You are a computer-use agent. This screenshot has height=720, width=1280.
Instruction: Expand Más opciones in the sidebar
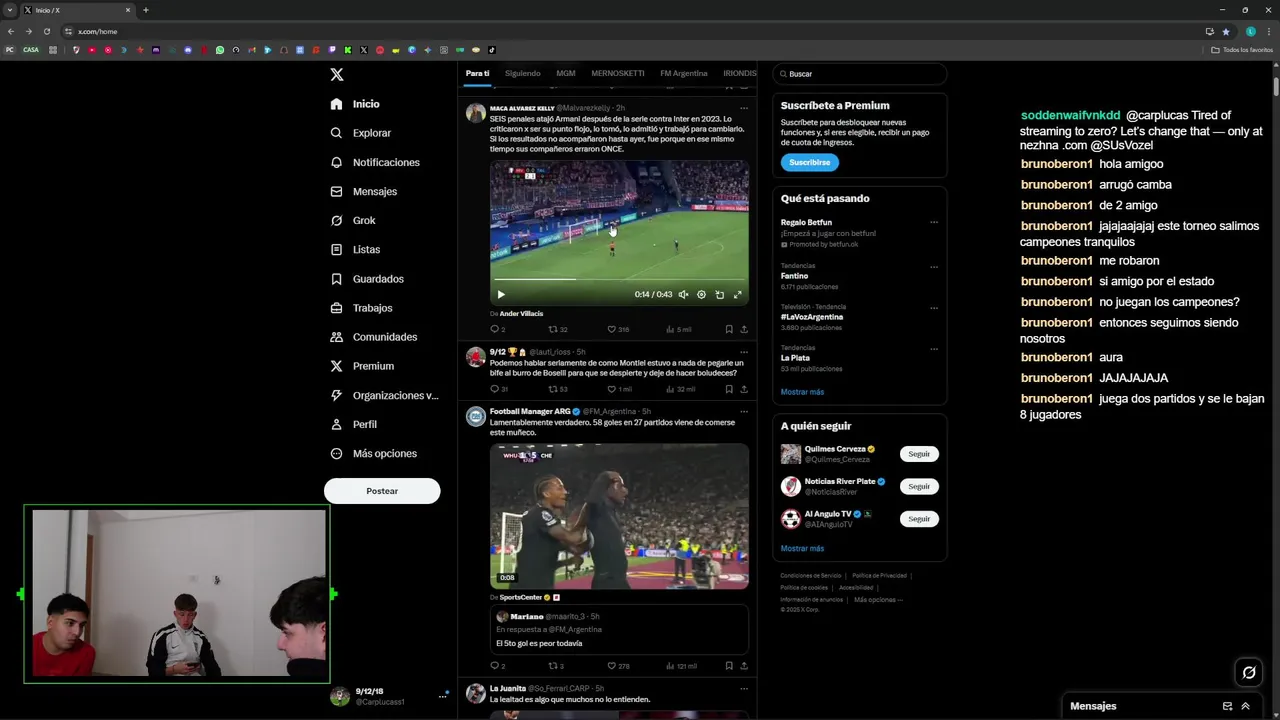pyautogui.click(x=374, y=453)
